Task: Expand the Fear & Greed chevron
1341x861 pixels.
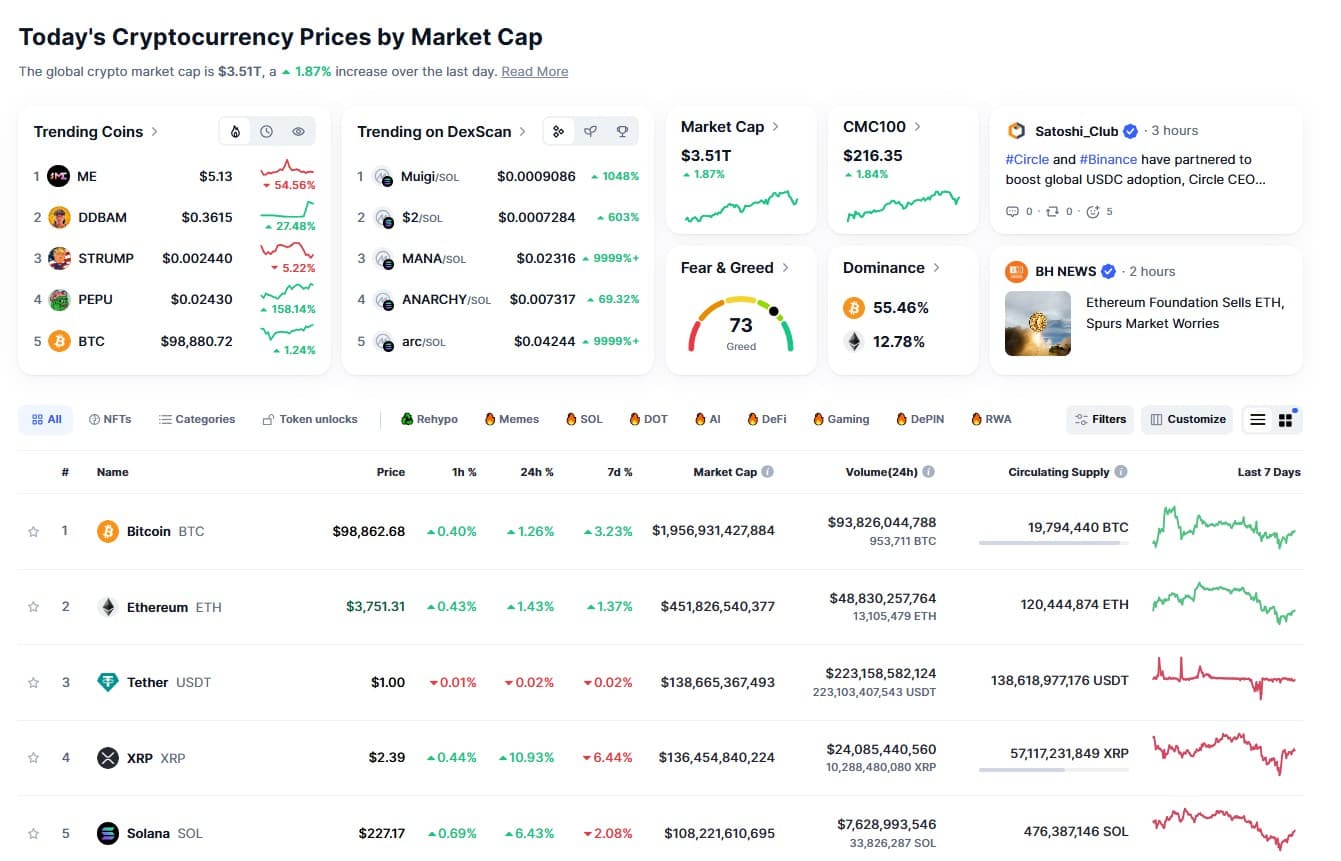Action: pos(785,268)
